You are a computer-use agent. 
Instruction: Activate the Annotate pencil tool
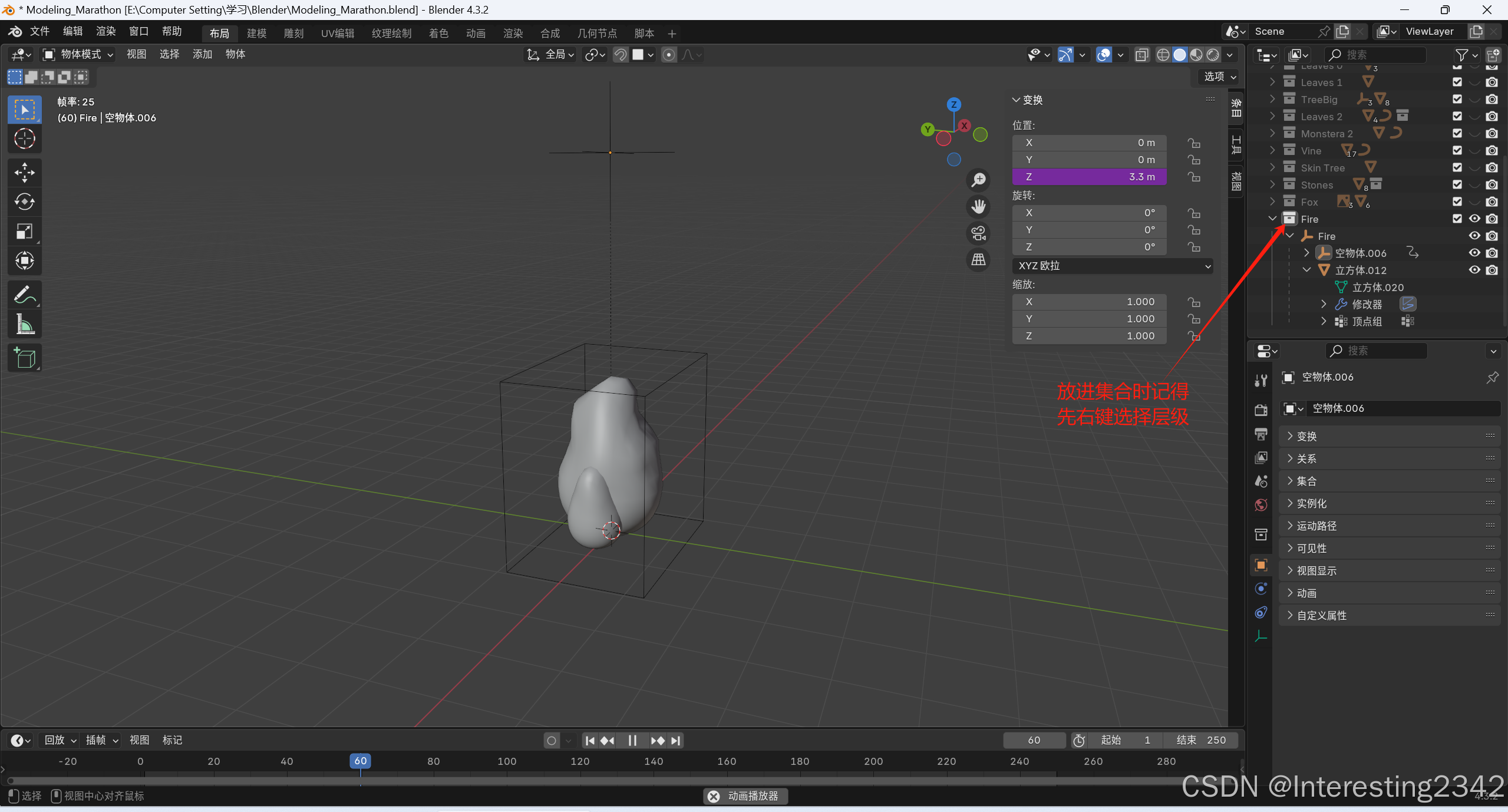[x=24, y=295]
